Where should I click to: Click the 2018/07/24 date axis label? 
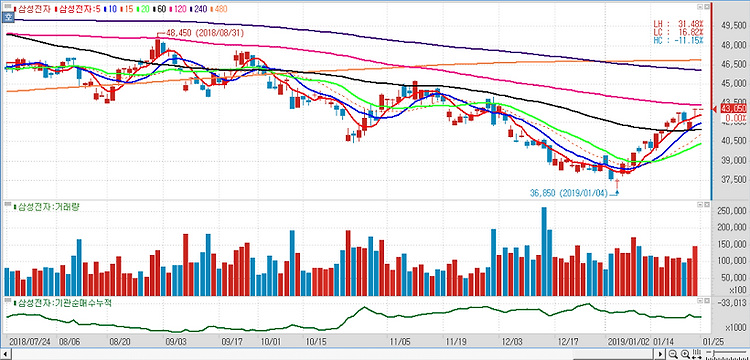coord(30,342)
